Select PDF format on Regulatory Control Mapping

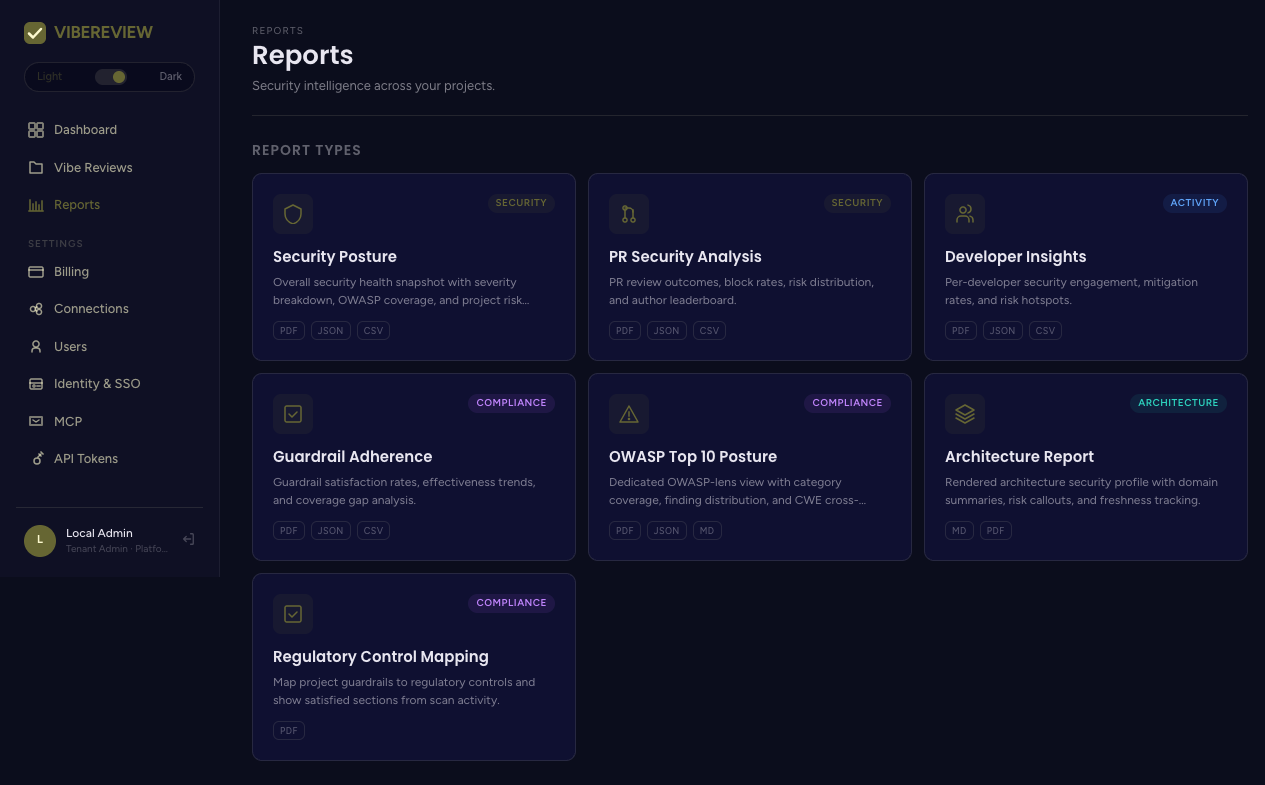pyautogui.click(x=289, y=731)
